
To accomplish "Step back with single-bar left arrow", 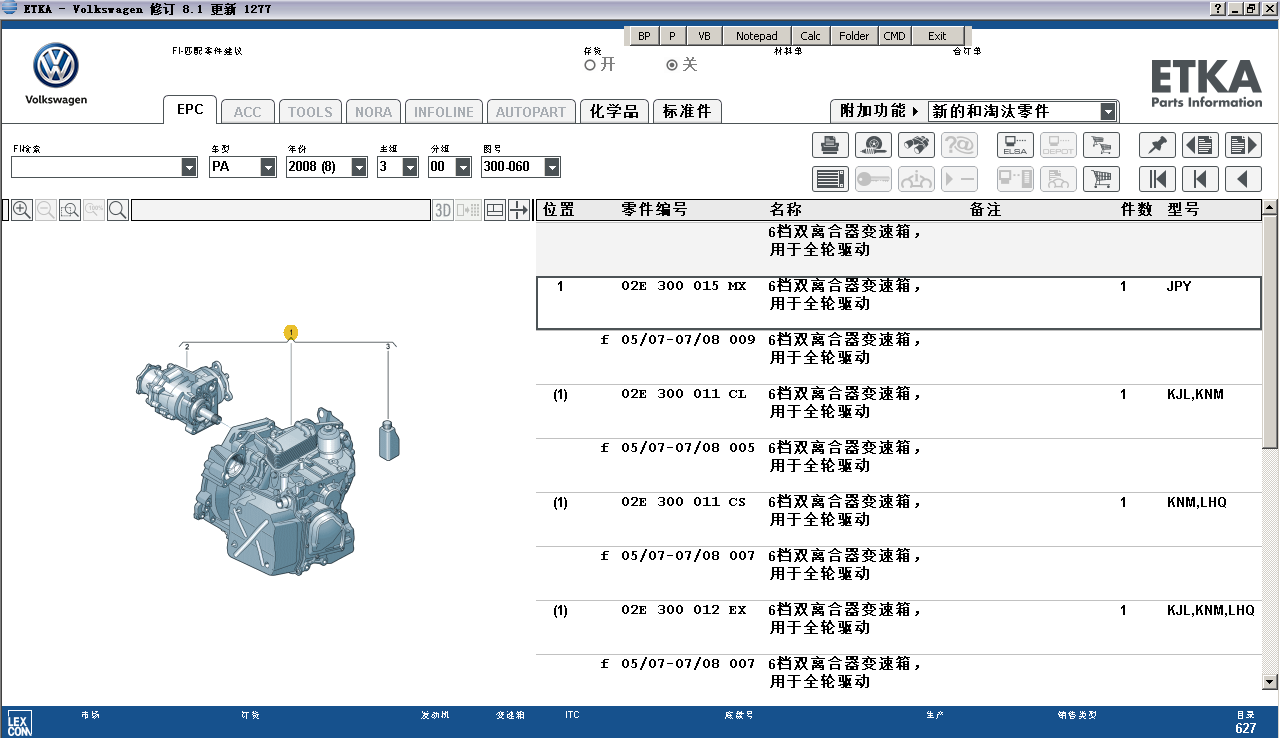I will (x=1200, y=179).
